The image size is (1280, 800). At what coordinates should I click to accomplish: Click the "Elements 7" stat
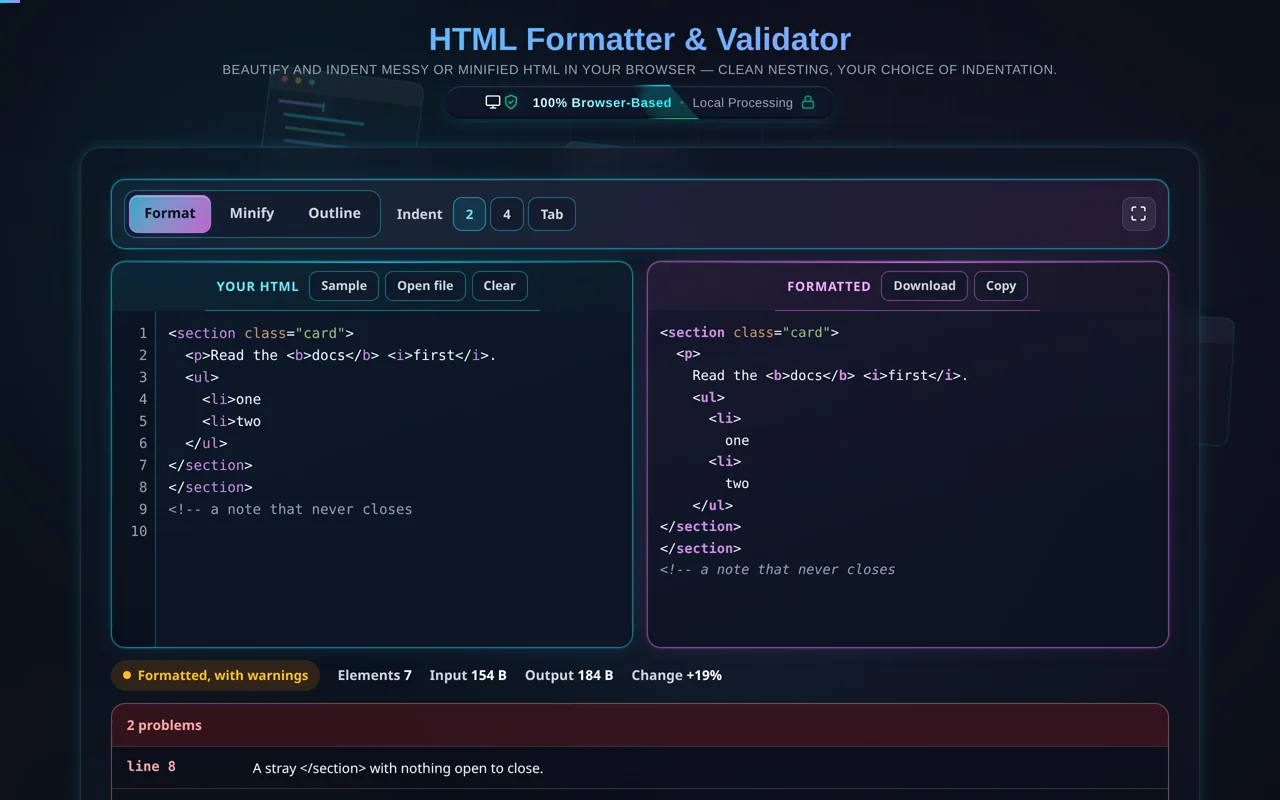(375, 675)
